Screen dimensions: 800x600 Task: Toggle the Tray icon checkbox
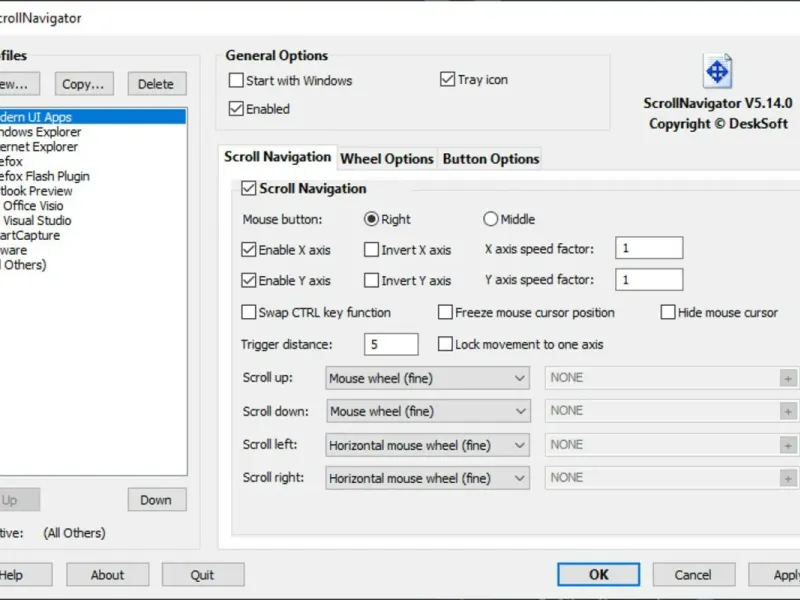pos(447,79)
